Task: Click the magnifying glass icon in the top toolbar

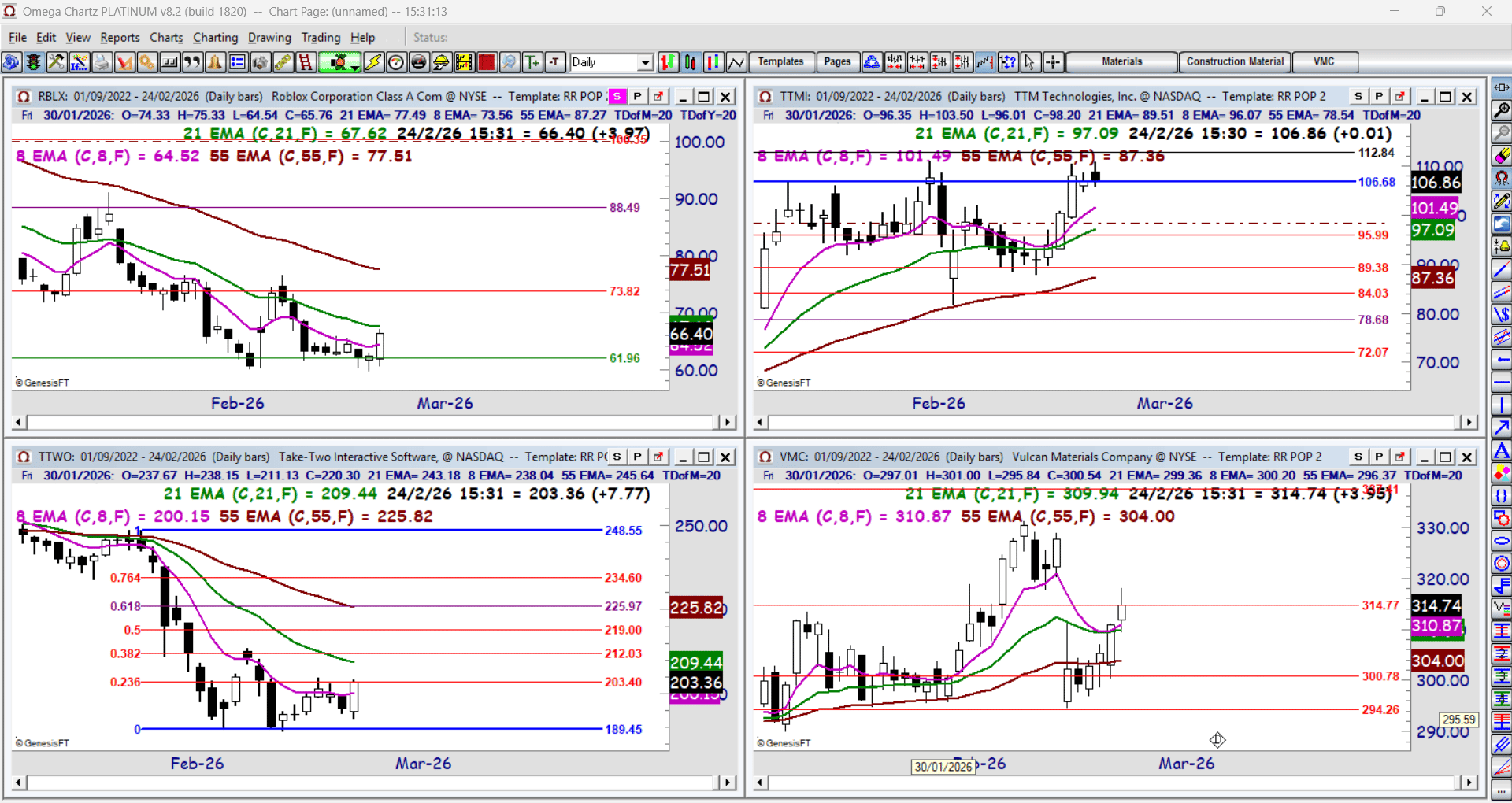Action: pos(510,62)
